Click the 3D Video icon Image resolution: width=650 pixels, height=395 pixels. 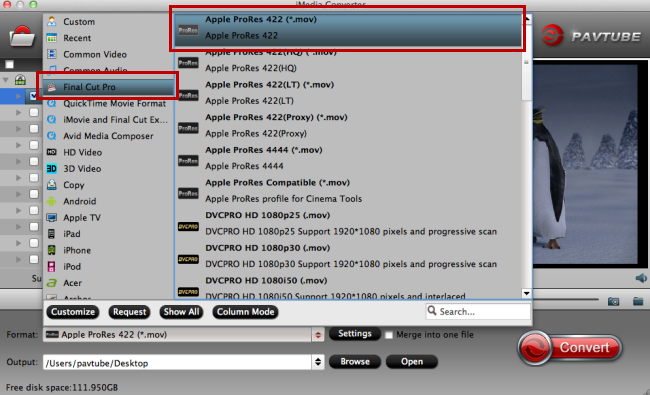tap(52, 168)
